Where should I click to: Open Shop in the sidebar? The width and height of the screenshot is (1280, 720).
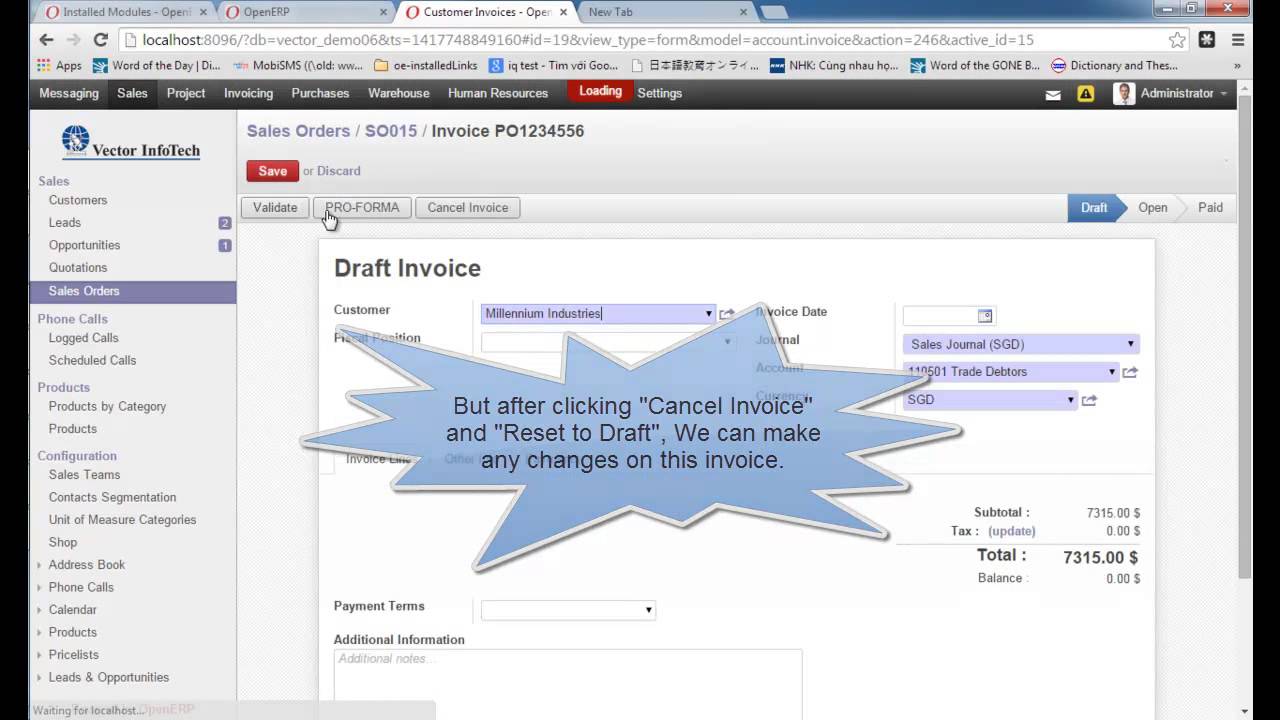63,542
